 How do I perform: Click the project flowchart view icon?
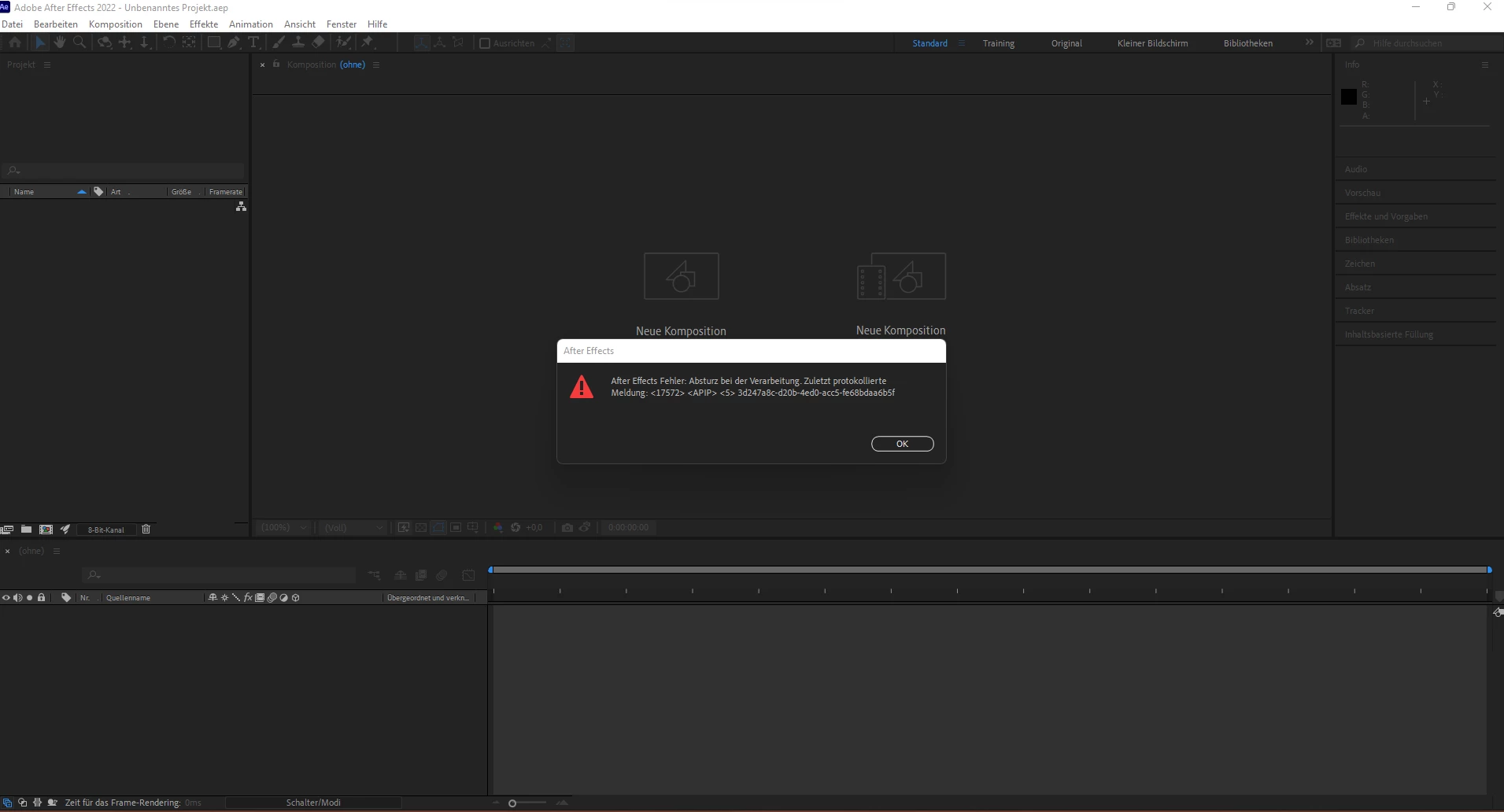point(241,206)
